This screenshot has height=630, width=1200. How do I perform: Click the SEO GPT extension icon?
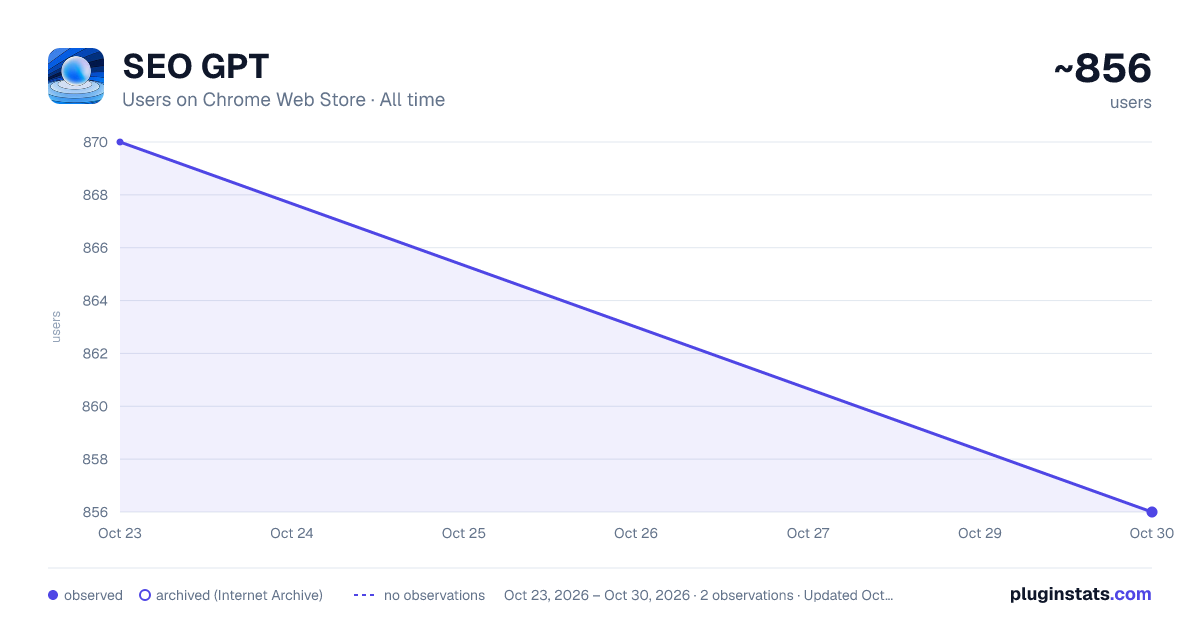tap(76, 76)
